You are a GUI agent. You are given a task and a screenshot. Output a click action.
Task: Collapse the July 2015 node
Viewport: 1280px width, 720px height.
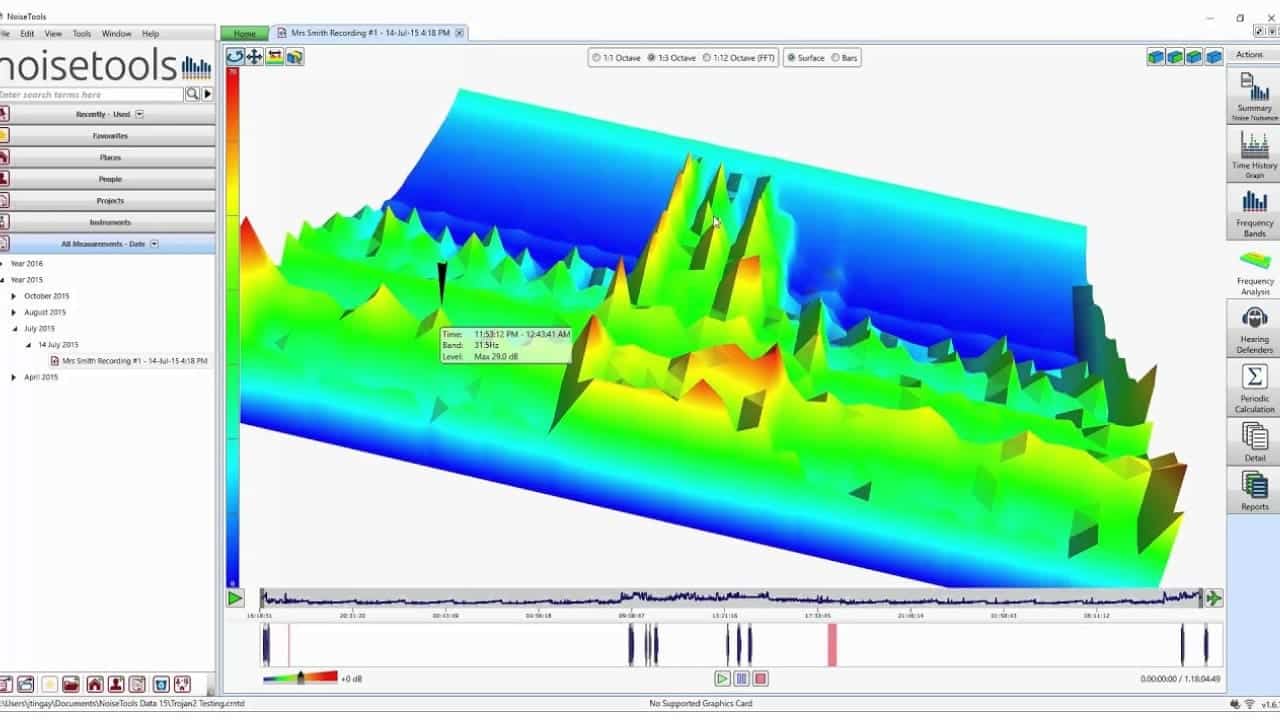(x=14, y=328)
